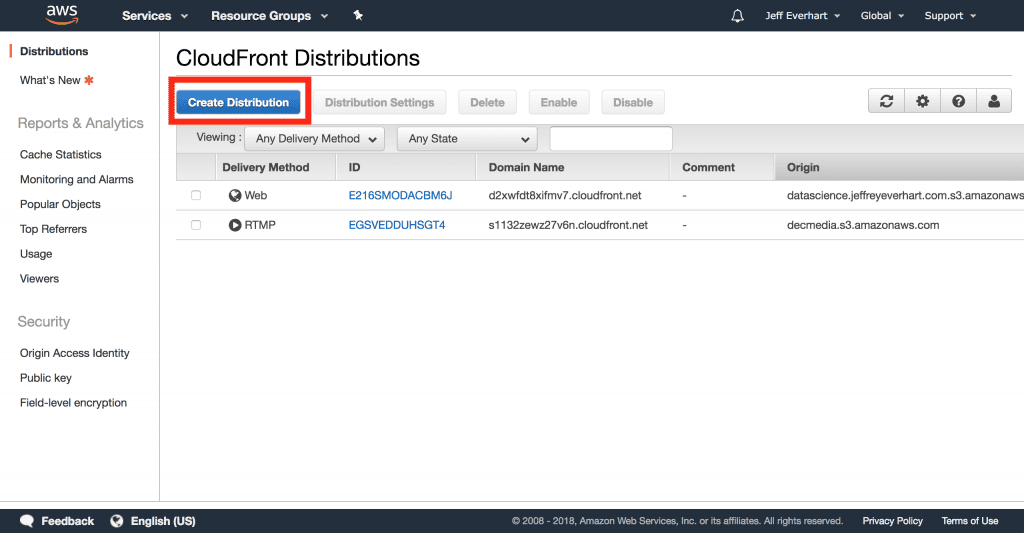Click the Delete button

coord(487,102)
